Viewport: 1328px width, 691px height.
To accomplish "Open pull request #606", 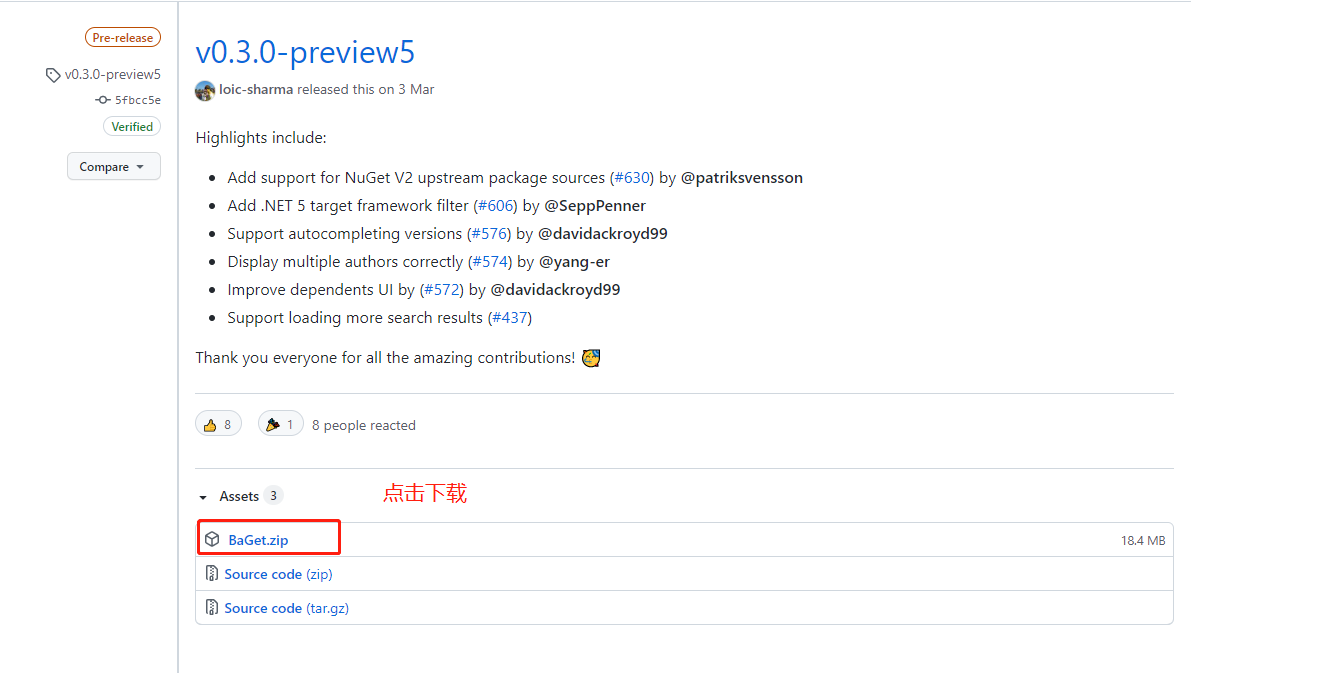I will click(496, 206).
